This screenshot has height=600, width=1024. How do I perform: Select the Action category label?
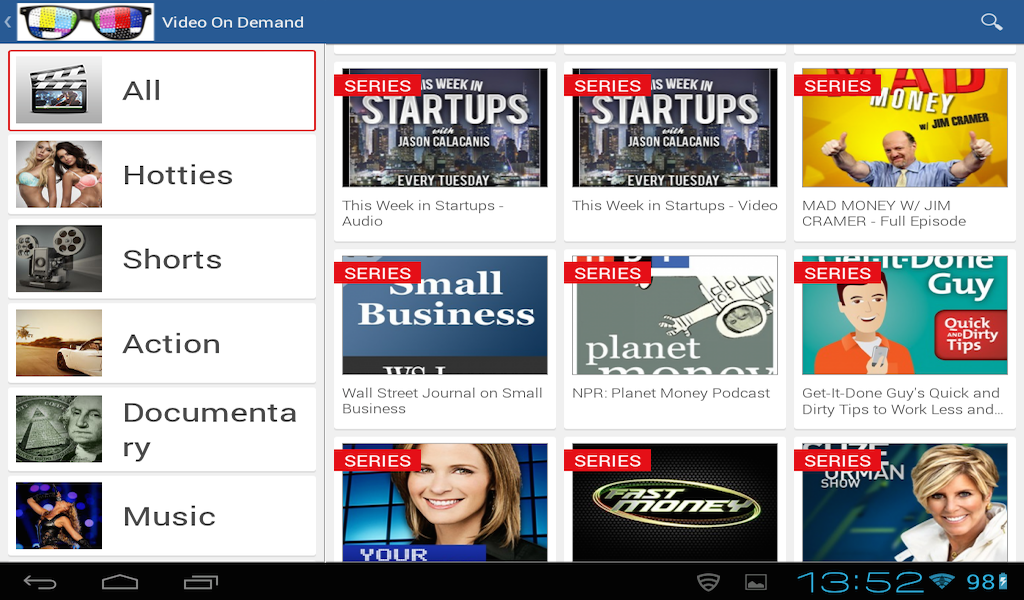tap(172, 343)
